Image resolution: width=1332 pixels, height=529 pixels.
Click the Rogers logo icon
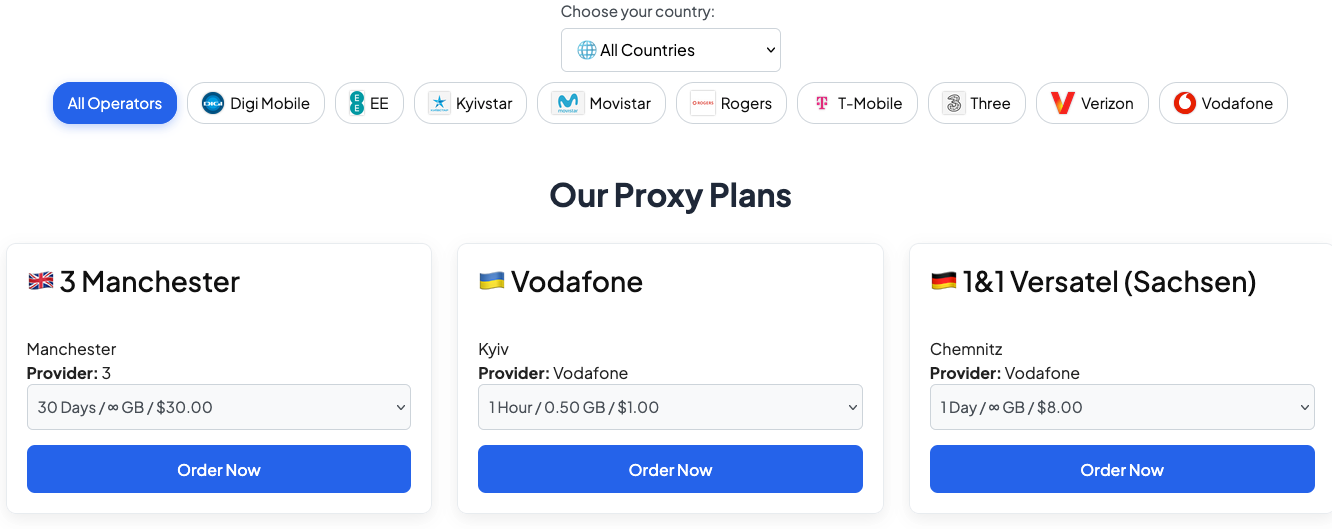click(x=703, y=103)
